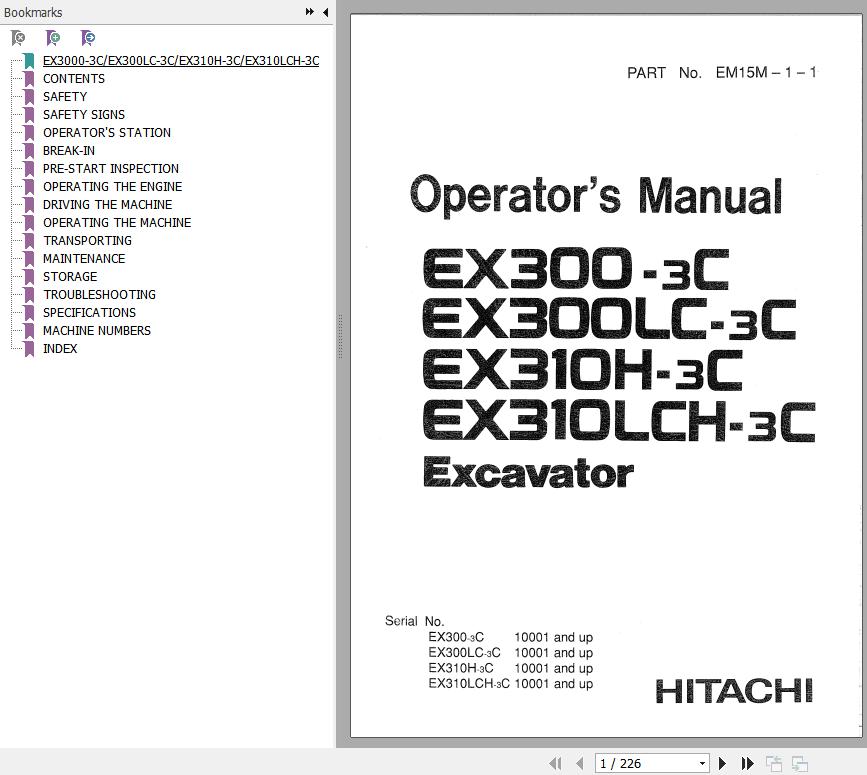The image size is (867, 775).
Task: Expand the bookmarks panel with the double-arrow icon
Action: coord(310,12)
